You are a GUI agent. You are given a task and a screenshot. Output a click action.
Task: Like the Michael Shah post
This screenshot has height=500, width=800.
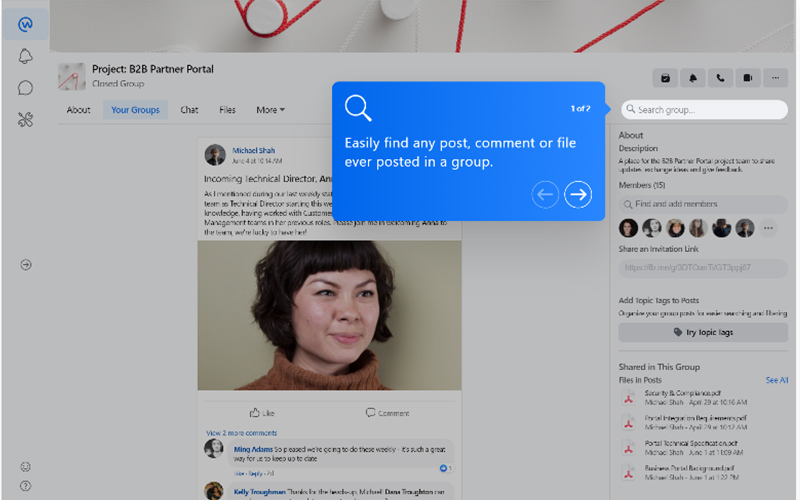[x=262, y=413]
